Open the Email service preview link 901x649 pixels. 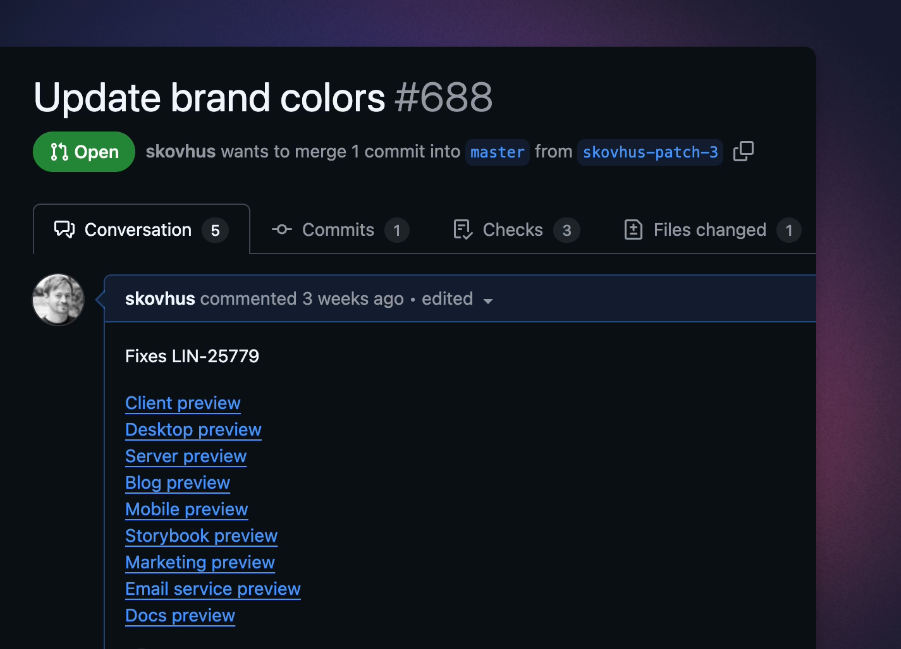click(x=213, y=589)
